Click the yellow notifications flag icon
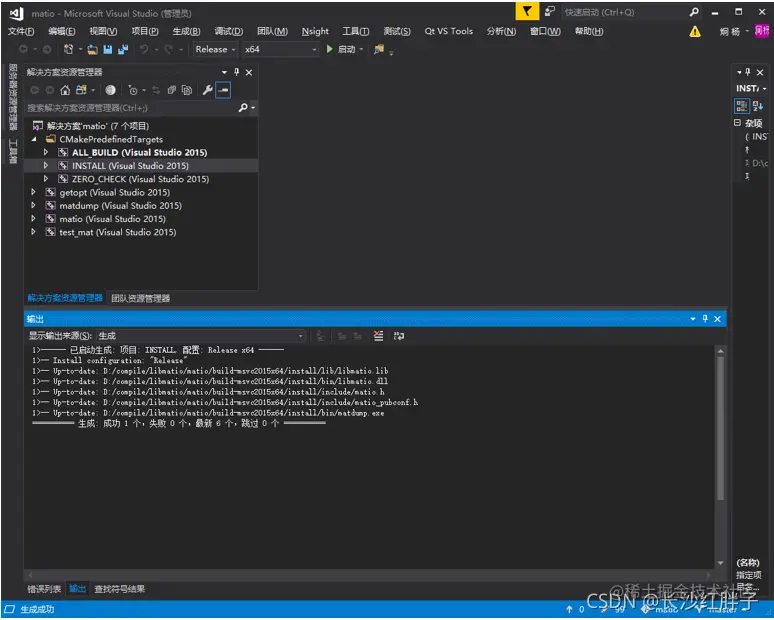The width and height of the screenshot is (774, 620). (527, 11)
